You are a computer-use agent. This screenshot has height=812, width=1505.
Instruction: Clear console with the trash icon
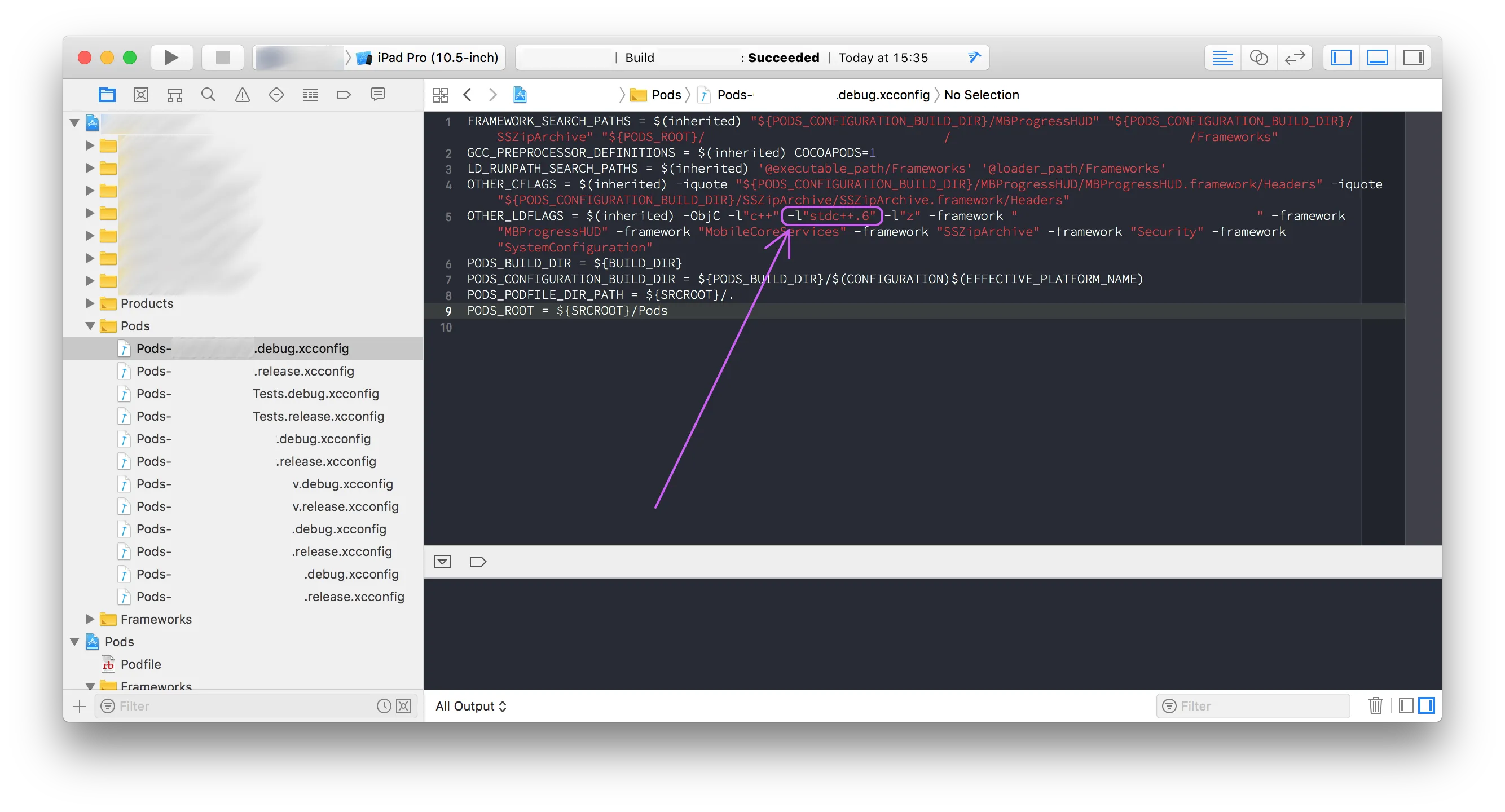[1375, 705]
